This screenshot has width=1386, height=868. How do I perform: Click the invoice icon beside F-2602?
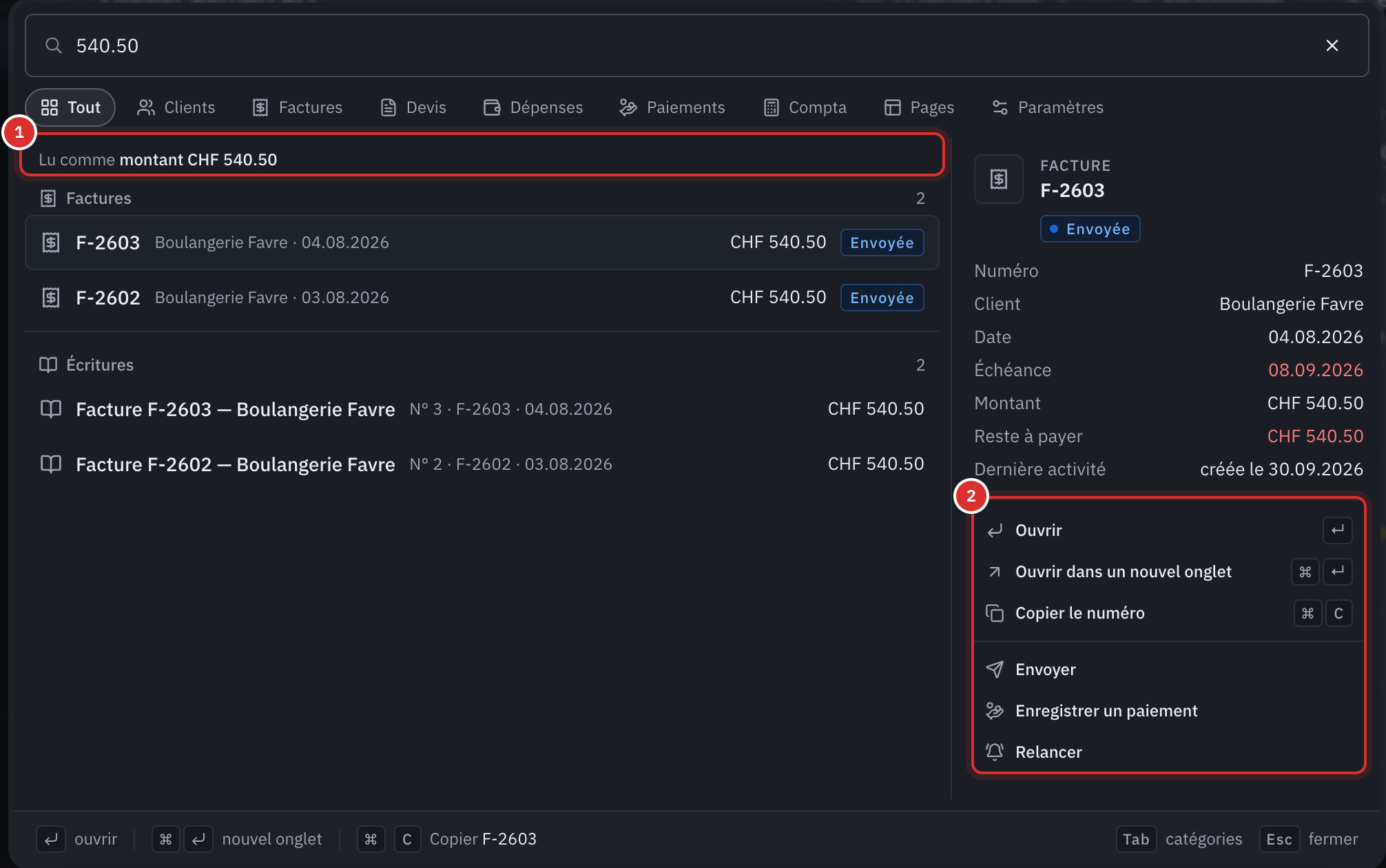click(x=50, y=298)
